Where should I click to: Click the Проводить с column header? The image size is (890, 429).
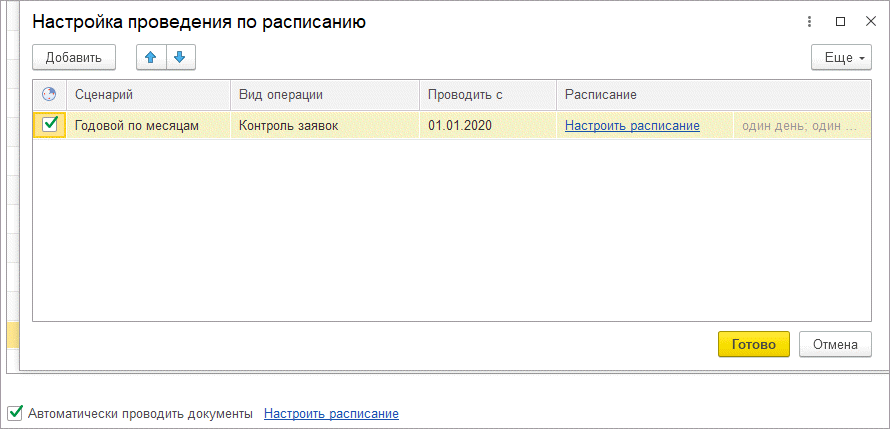487,94
